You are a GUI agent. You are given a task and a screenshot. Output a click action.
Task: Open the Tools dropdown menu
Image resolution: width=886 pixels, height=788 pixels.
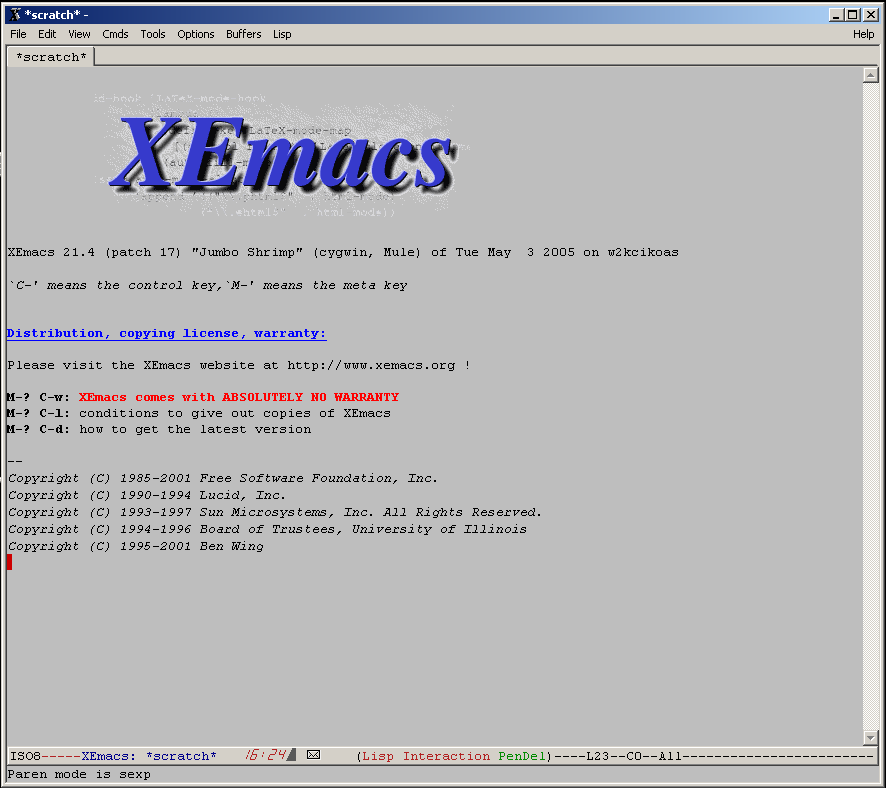153,34
